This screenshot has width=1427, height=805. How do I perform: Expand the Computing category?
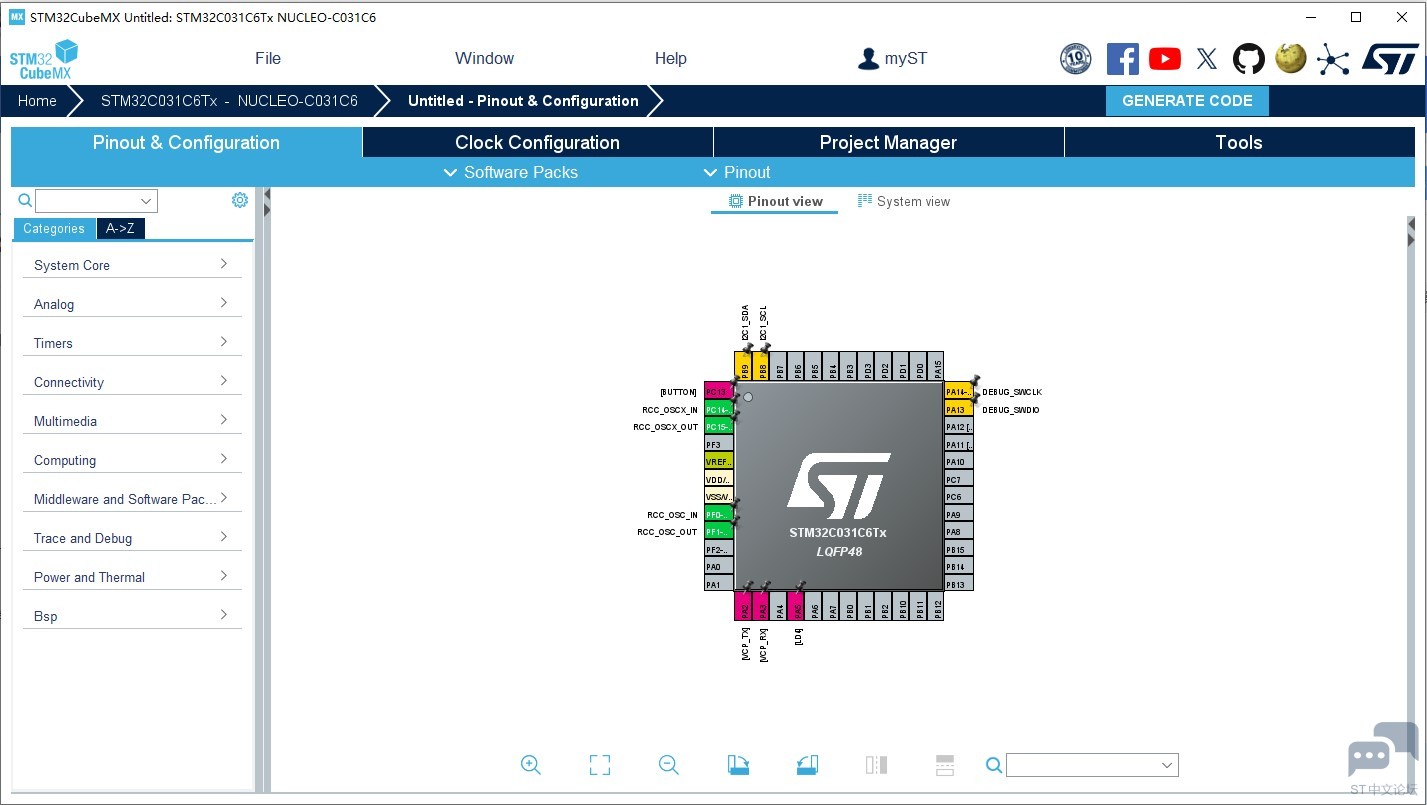pos(132,460)
